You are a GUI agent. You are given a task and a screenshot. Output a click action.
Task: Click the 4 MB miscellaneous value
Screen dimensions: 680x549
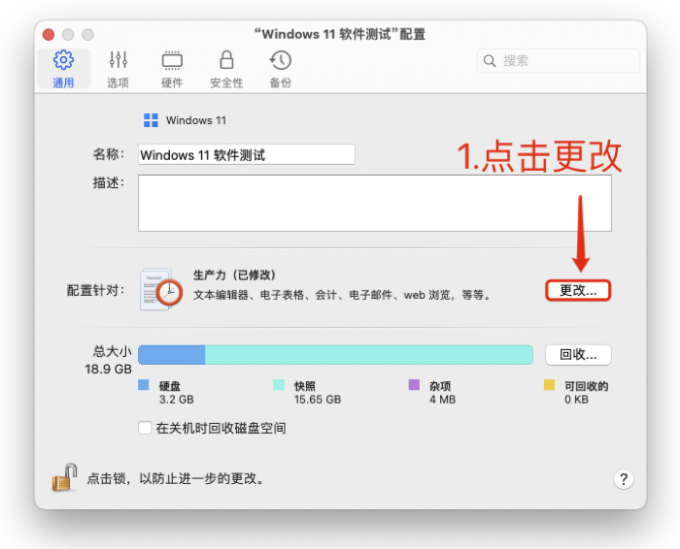click(x=442, y=399)
